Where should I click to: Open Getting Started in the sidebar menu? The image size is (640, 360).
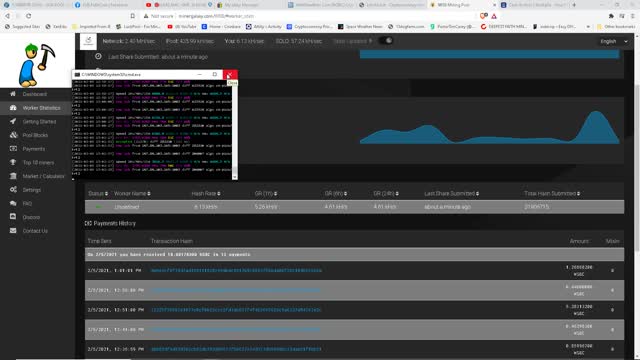tap(39, 122)
